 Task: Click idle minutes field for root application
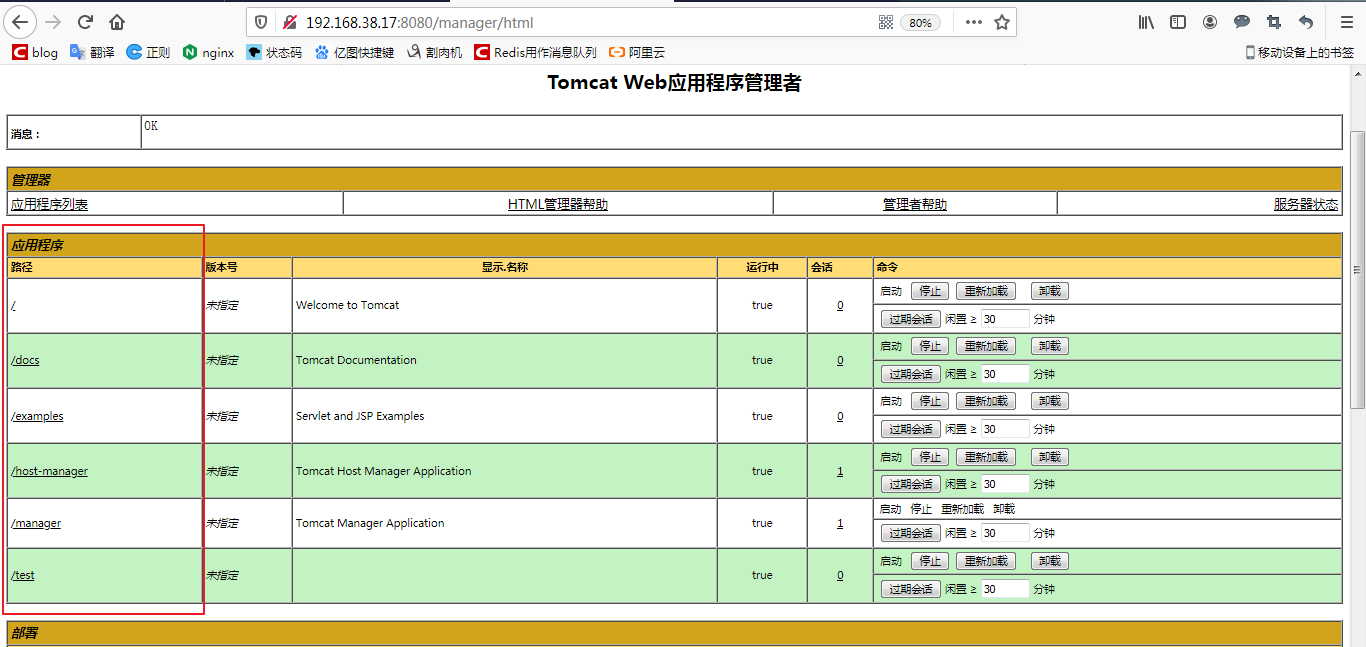[1005, 319]
